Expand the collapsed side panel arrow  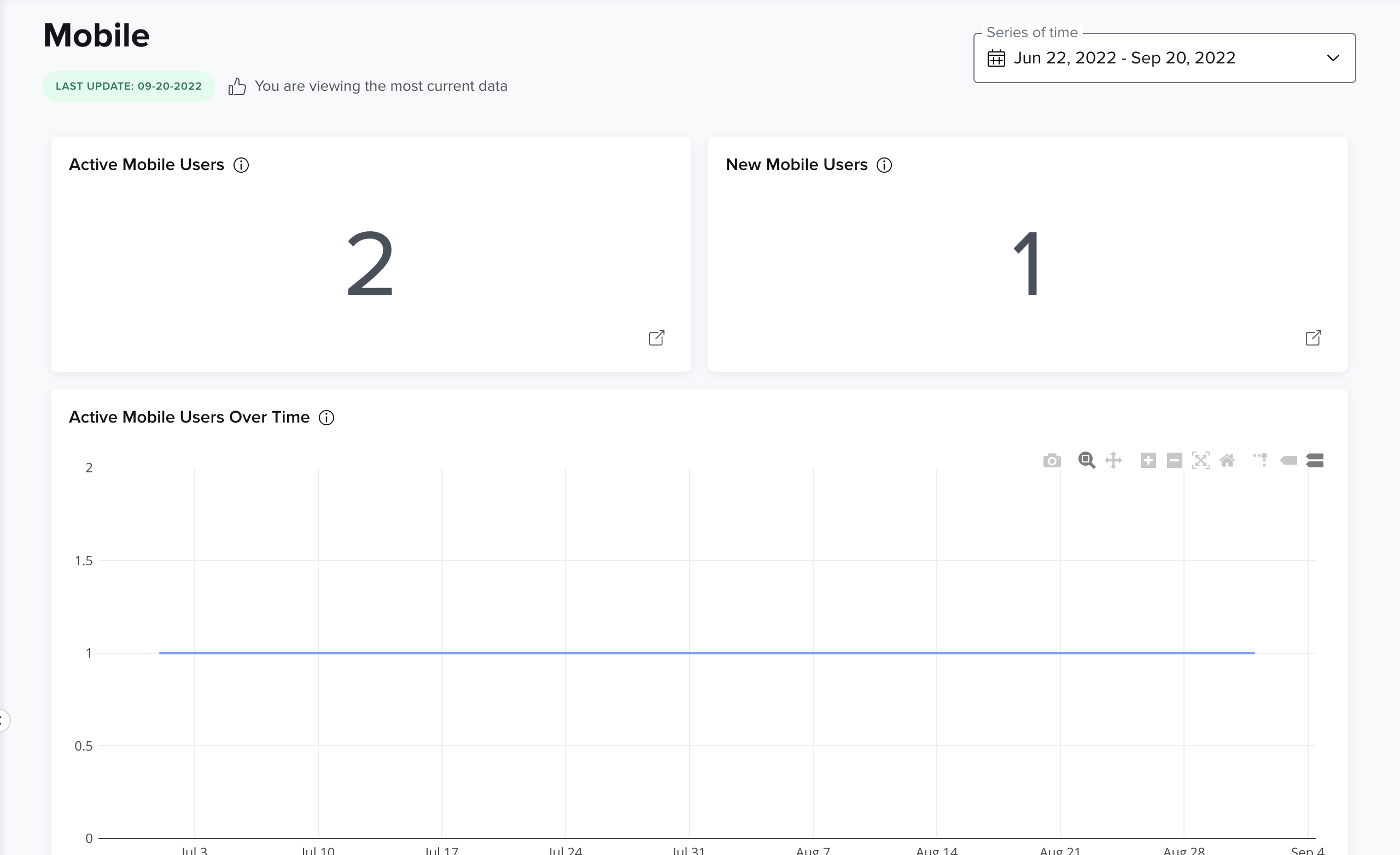(4, 721)
